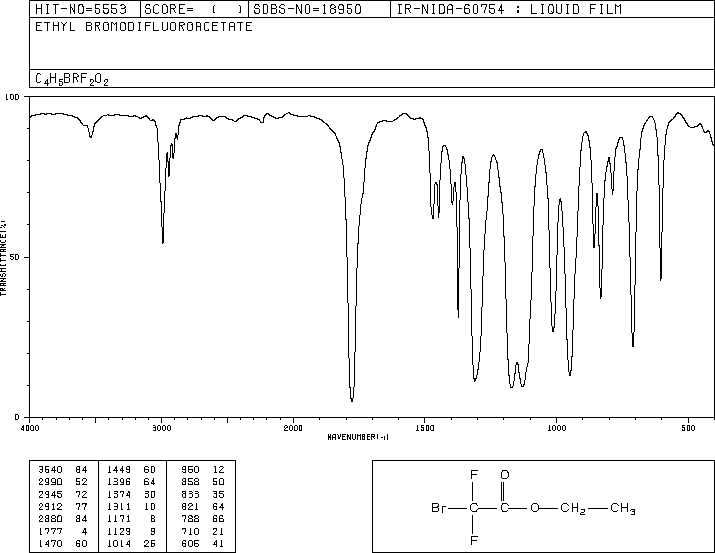Click the 50 y-axis tick label
The image size is (715, 553).
[15, 257]
